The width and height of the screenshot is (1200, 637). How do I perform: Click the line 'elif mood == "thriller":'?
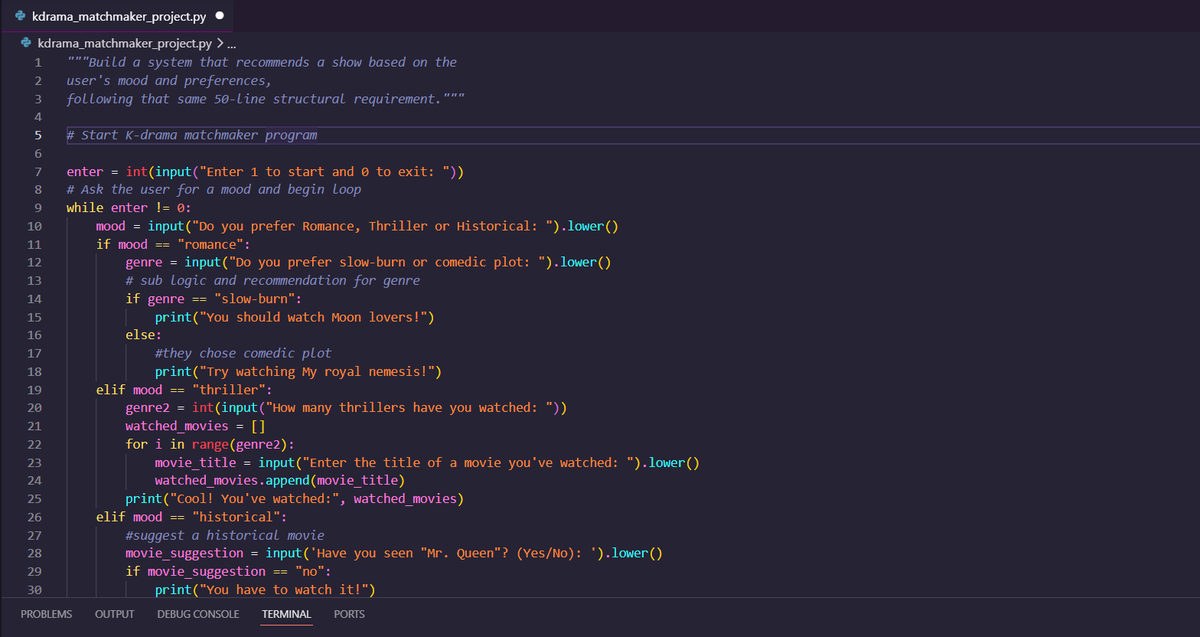tap(184, 390)
